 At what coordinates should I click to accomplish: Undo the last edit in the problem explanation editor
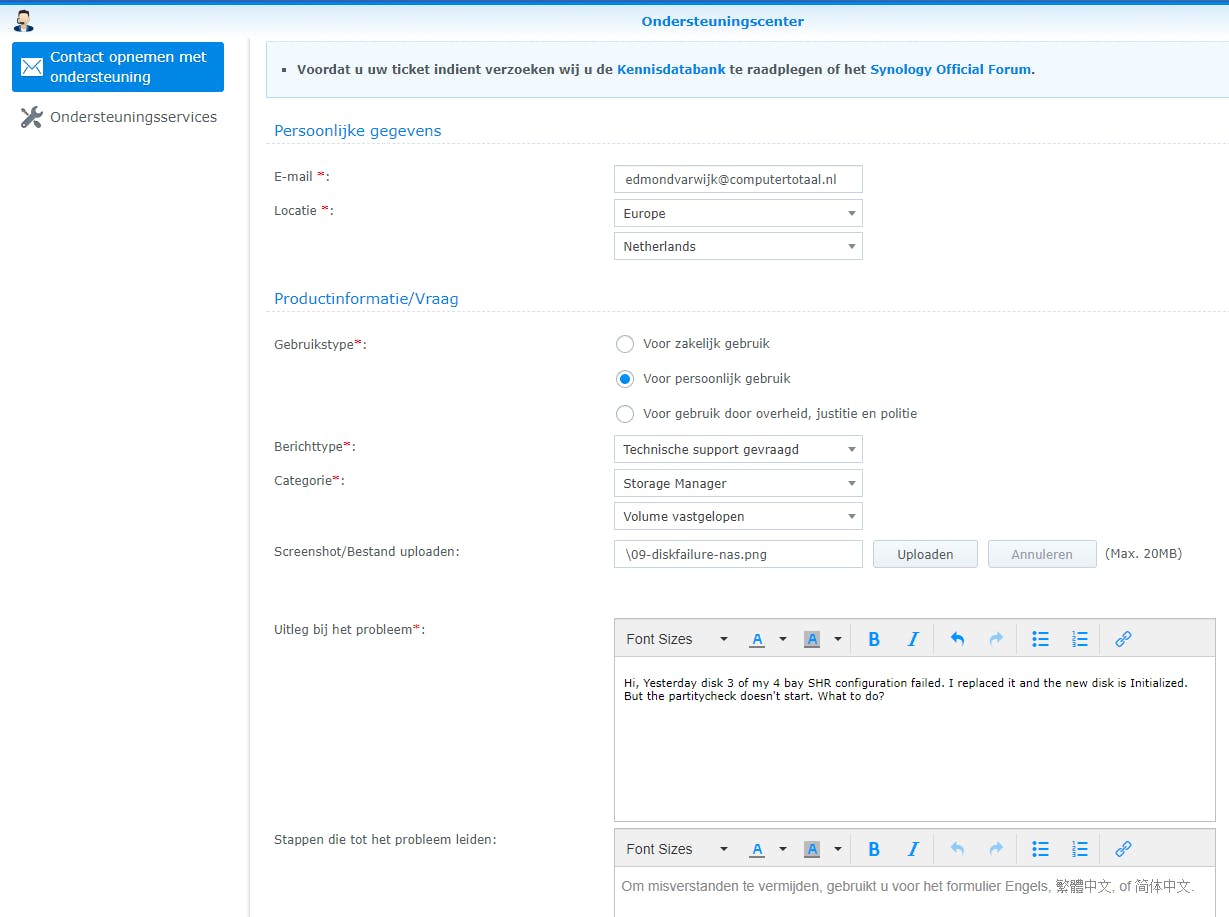tap(957, 639)
